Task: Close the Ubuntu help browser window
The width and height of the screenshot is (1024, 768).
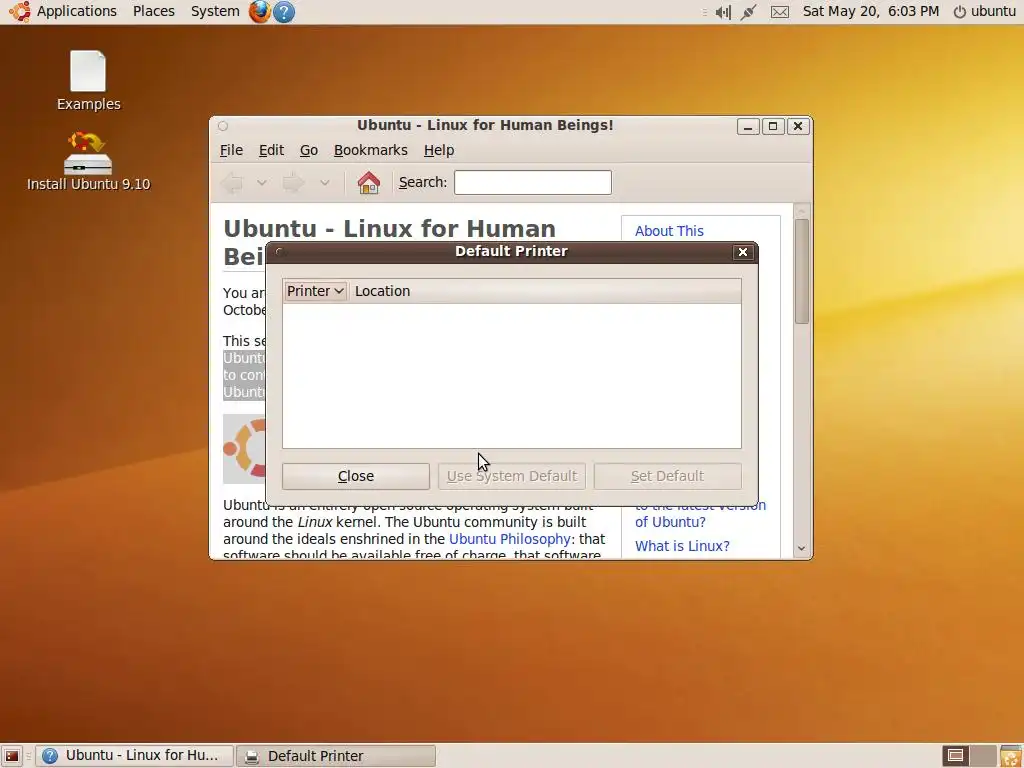Action: (x=797, y=126)
